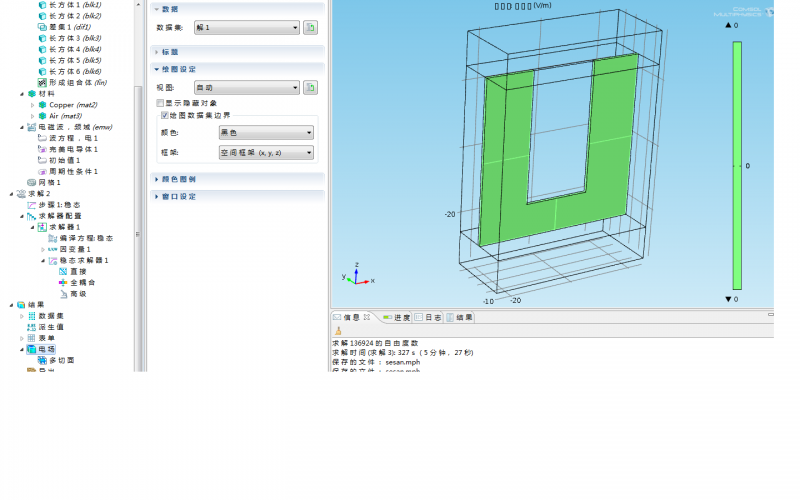Switch to the 进度 tab
Screen dimensions: 800x500
tap(396, 317)
